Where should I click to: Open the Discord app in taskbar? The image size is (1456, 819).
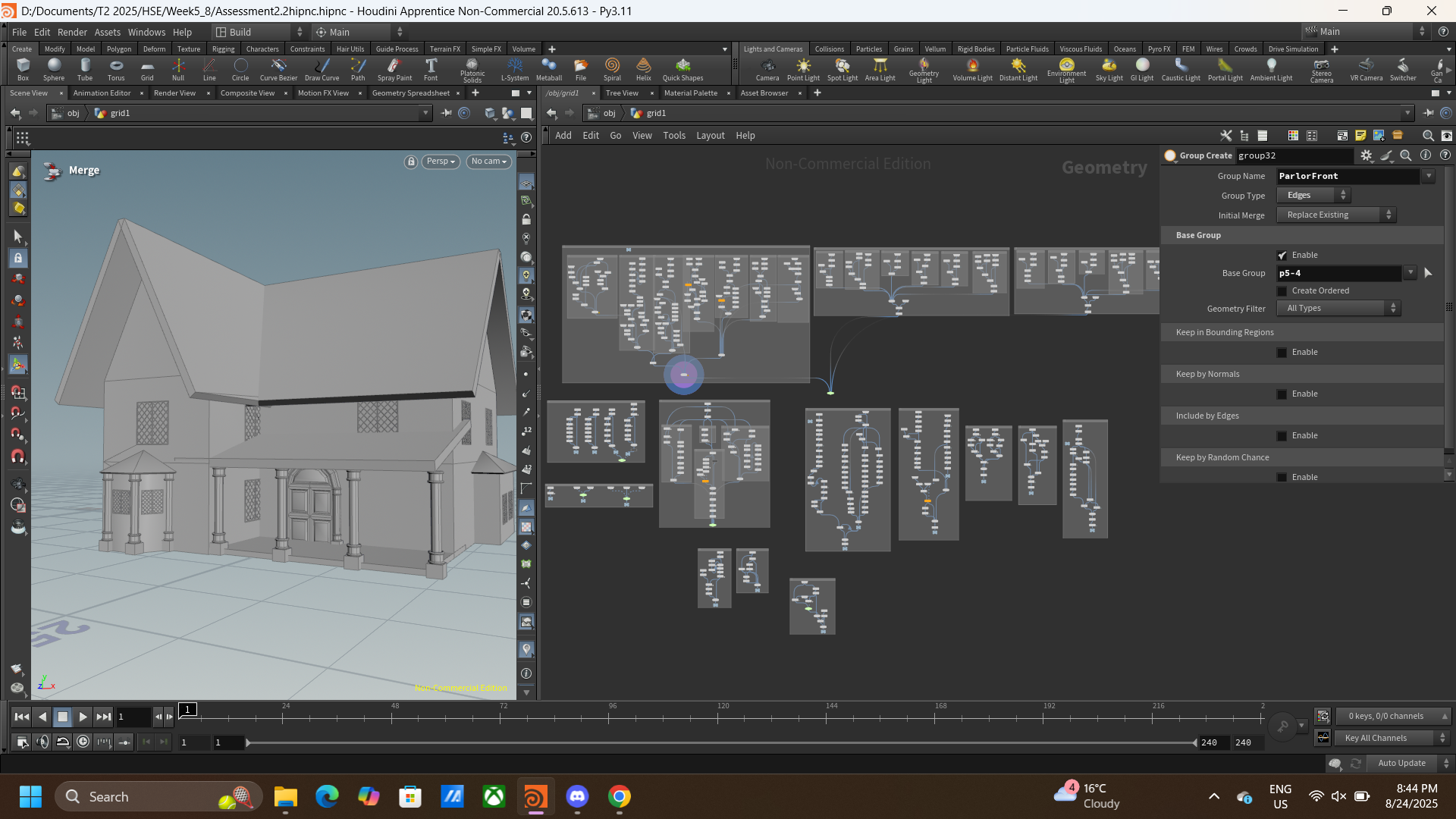[x=578, y=796]
